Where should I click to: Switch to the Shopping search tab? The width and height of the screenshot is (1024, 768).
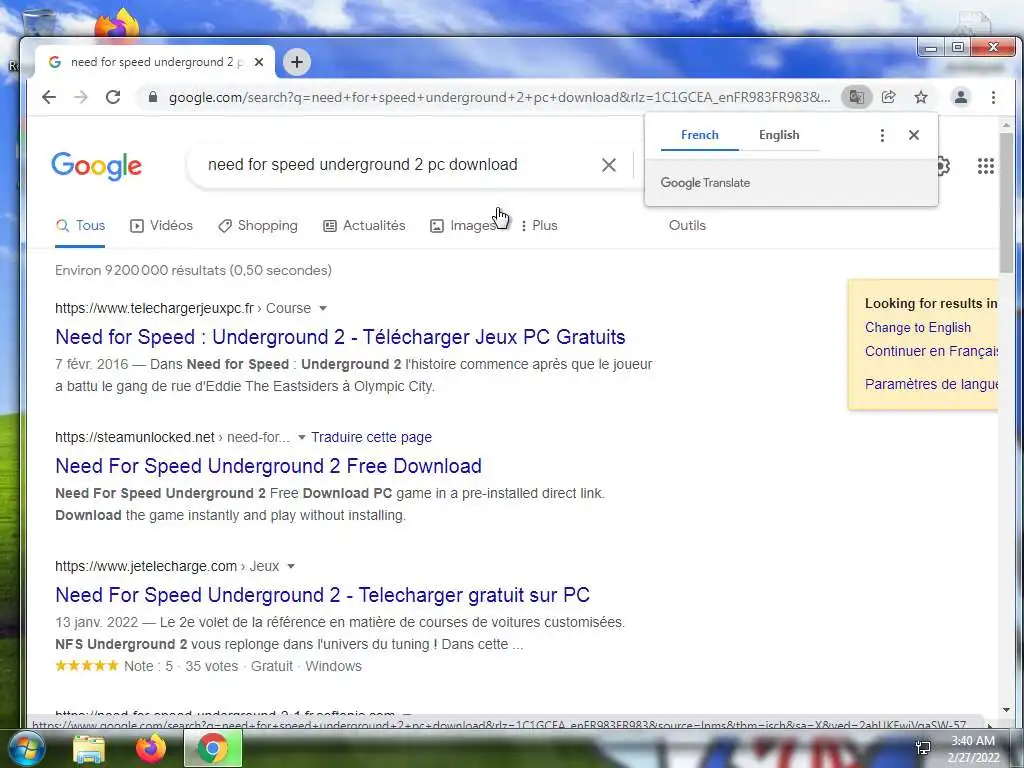click(258, 225)
